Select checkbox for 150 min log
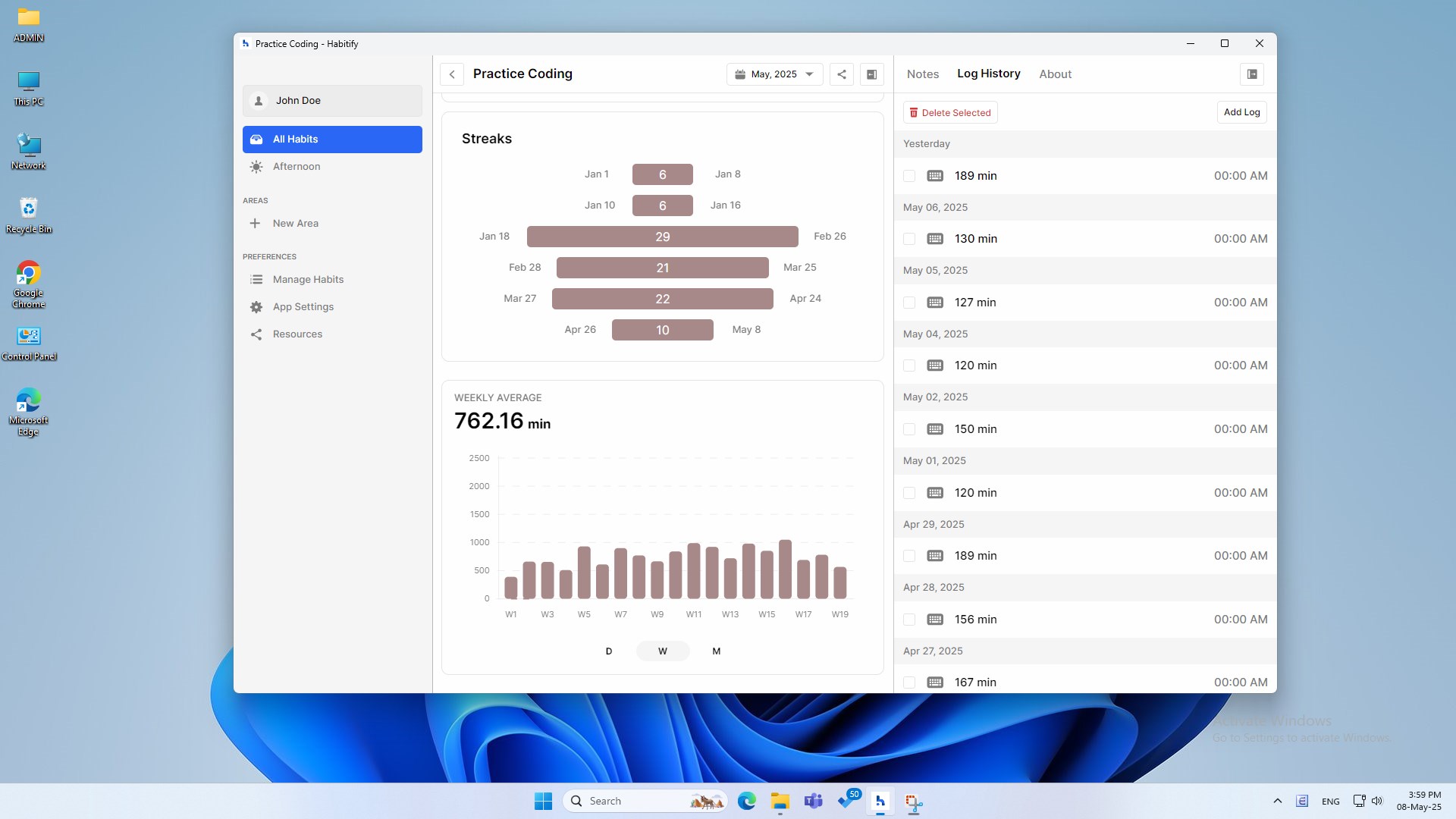The image size is (1456, 819). coord(909,429)
